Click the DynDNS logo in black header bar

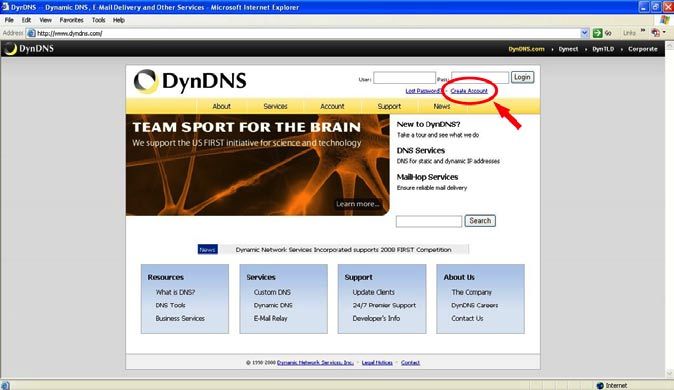[x=29, y=49]
